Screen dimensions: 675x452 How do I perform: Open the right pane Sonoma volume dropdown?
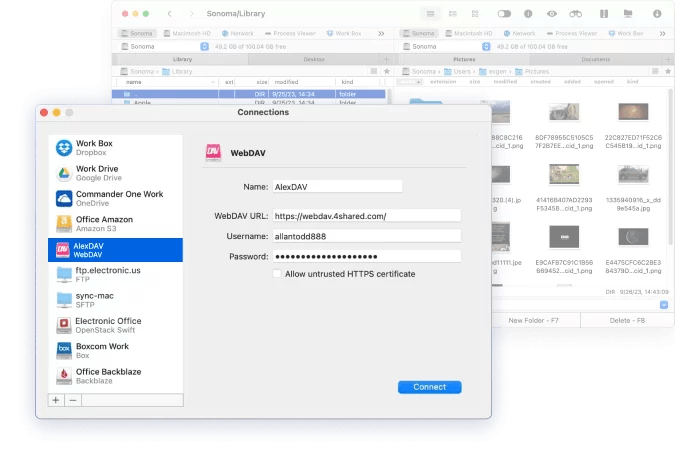tap(486, 46)
